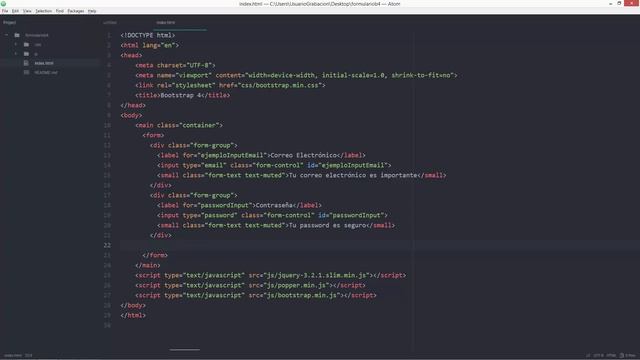
Task: Click the 'Bootstrap 4' title text
Action: [181, 95]
